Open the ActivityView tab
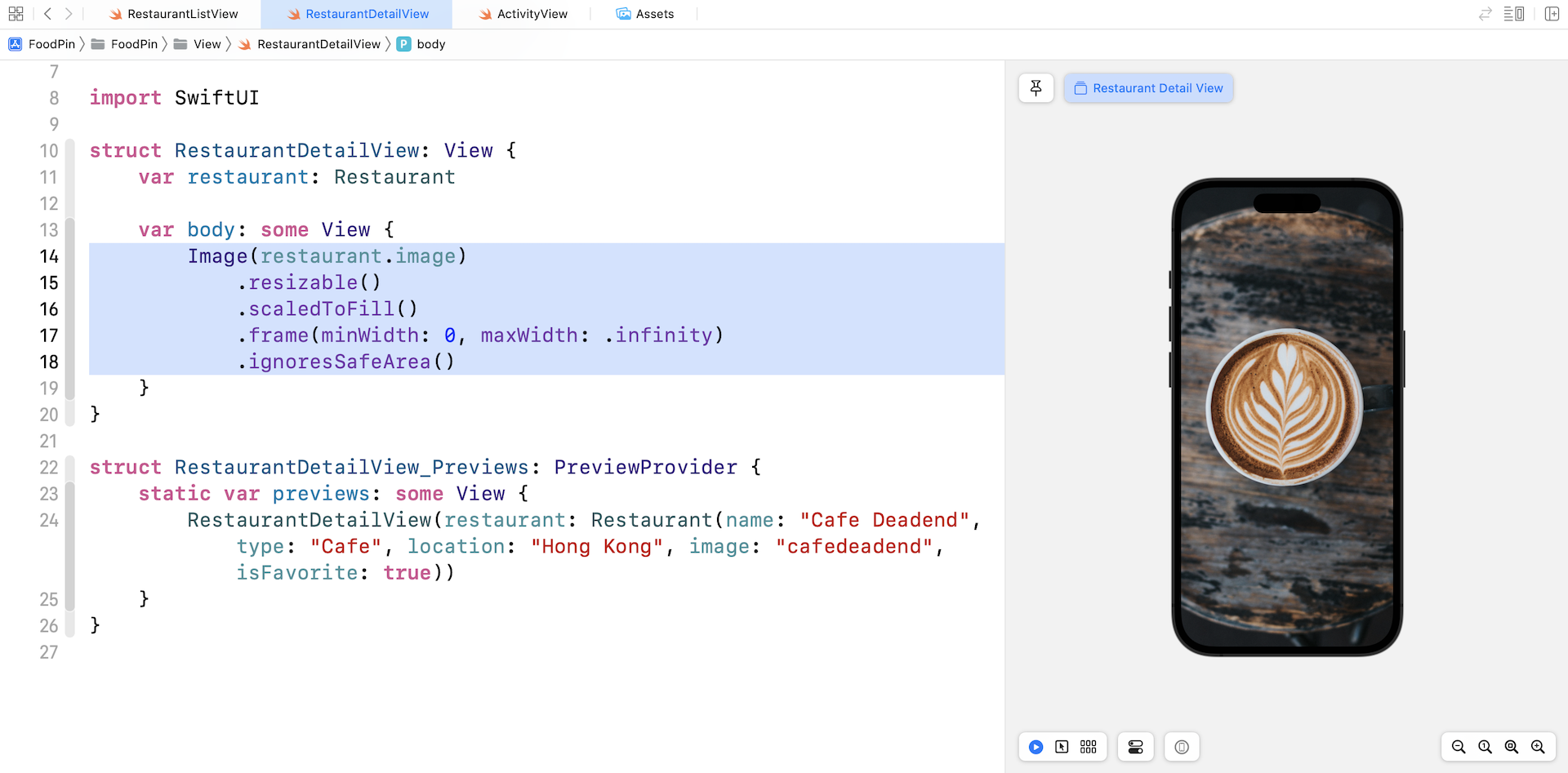This screenshot has height=773, width=1568. [x=523, y=14]
